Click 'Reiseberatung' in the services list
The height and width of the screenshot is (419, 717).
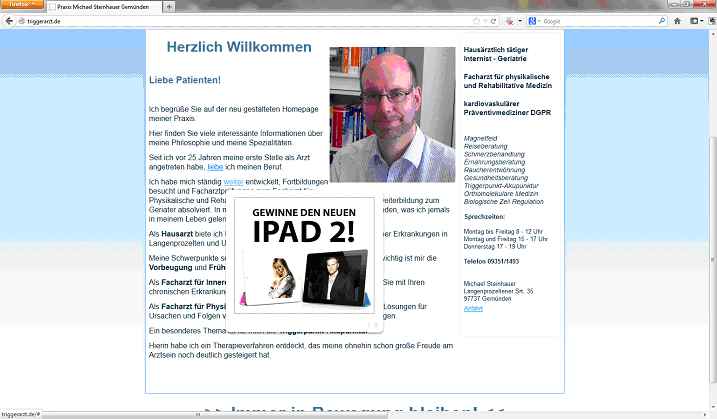(x=485, y=146)
